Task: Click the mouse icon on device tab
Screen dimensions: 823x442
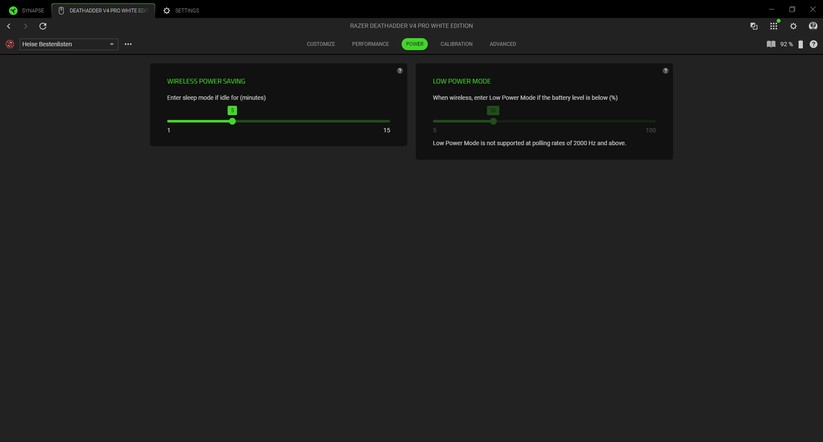Action: pos(61,10)
